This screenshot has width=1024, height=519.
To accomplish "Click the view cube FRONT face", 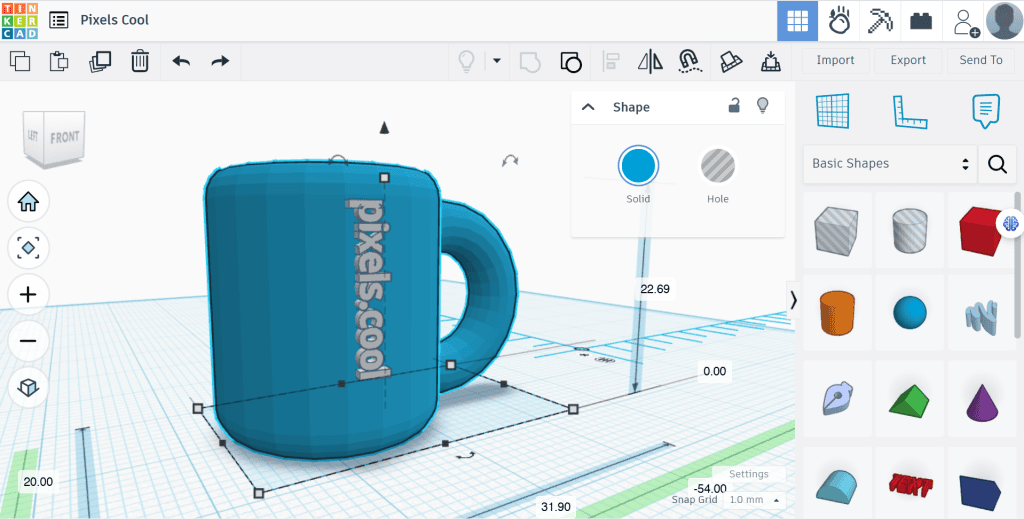I will 64,138.
